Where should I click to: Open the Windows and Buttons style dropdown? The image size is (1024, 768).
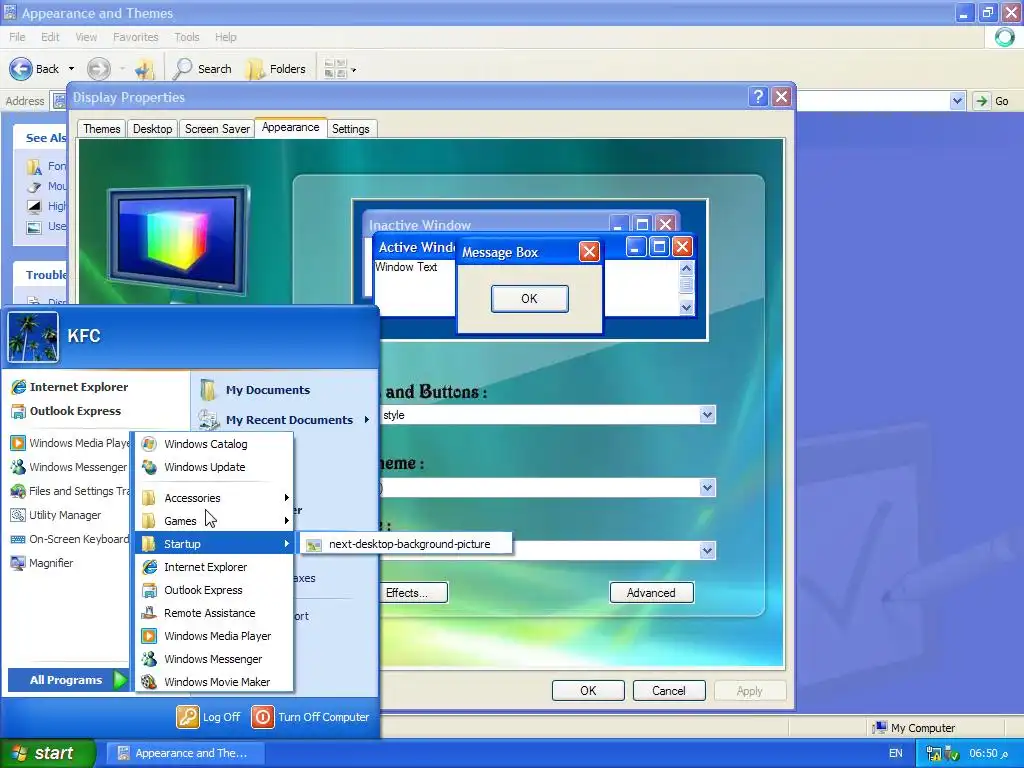(x=707, y=415)
